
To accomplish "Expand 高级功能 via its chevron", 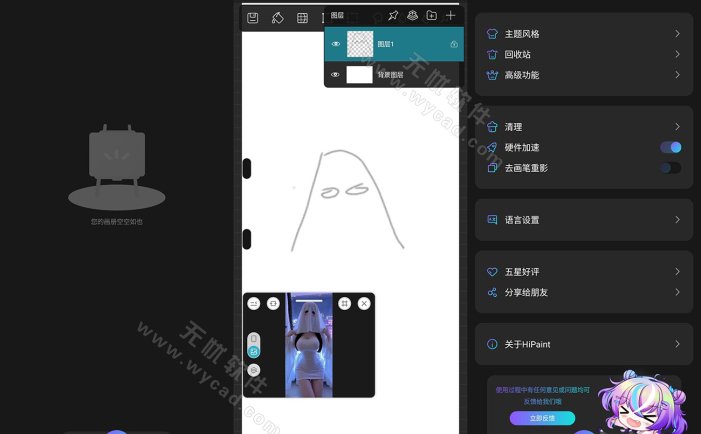I will coord(677,75).
